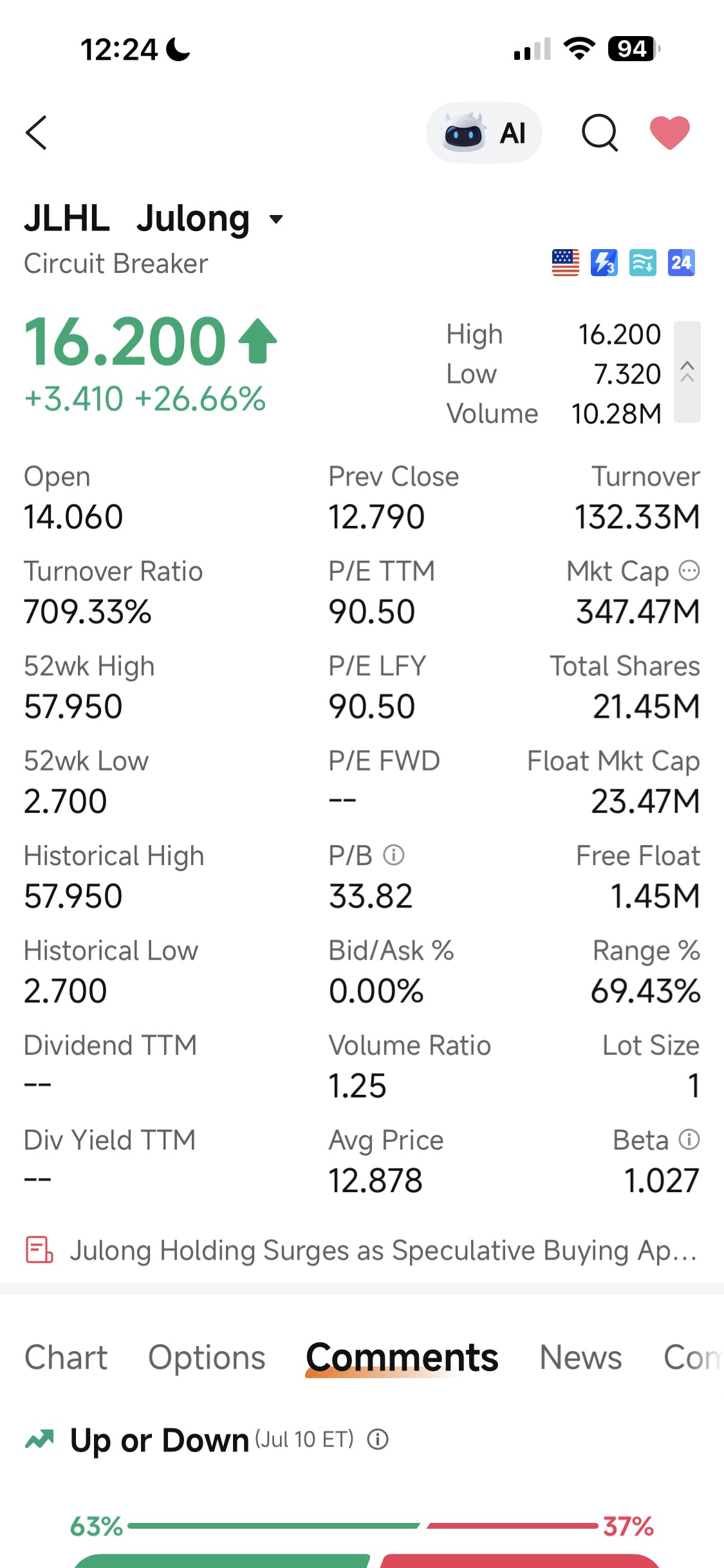Tap the blue lightning bolt icon
724x1568 pixels.
[604, 263]
